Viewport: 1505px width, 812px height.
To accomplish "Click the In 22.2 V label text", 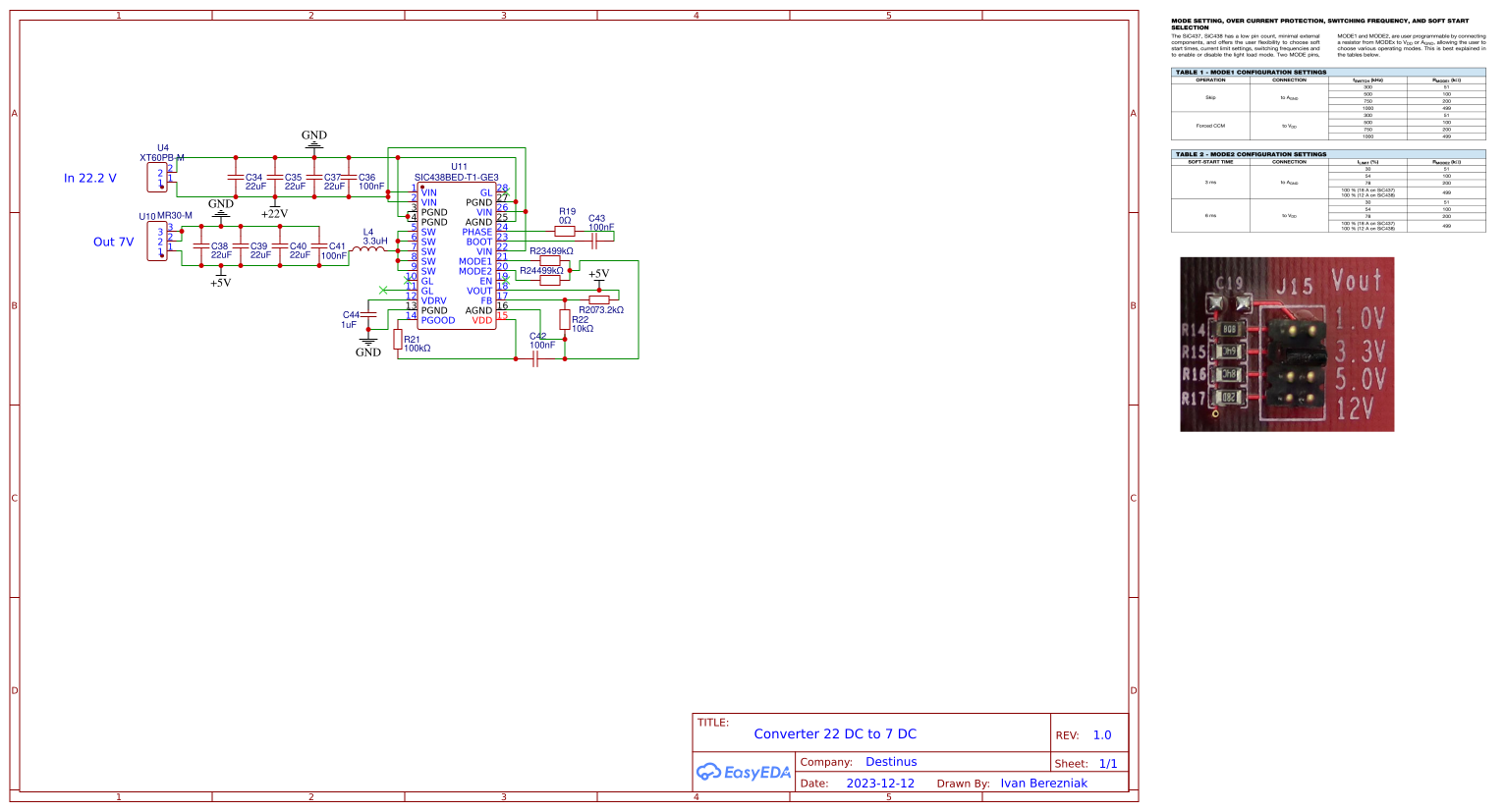I will [x=88, y=178].
